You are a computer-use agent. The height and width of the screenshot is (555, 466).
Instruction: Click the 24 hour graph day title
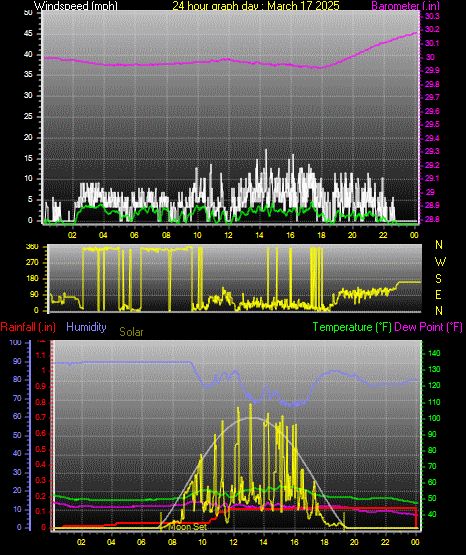[x=256, y=6]
